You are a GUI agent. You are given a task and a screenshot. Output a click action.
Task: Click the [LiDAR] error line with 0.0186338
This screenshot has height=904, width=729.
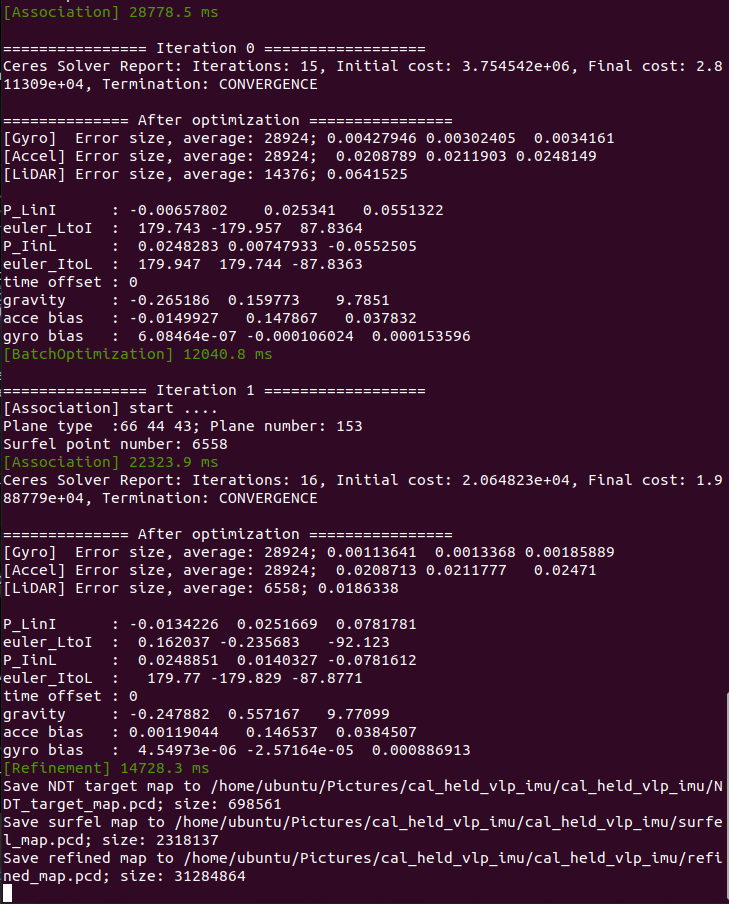coord(201,588)
